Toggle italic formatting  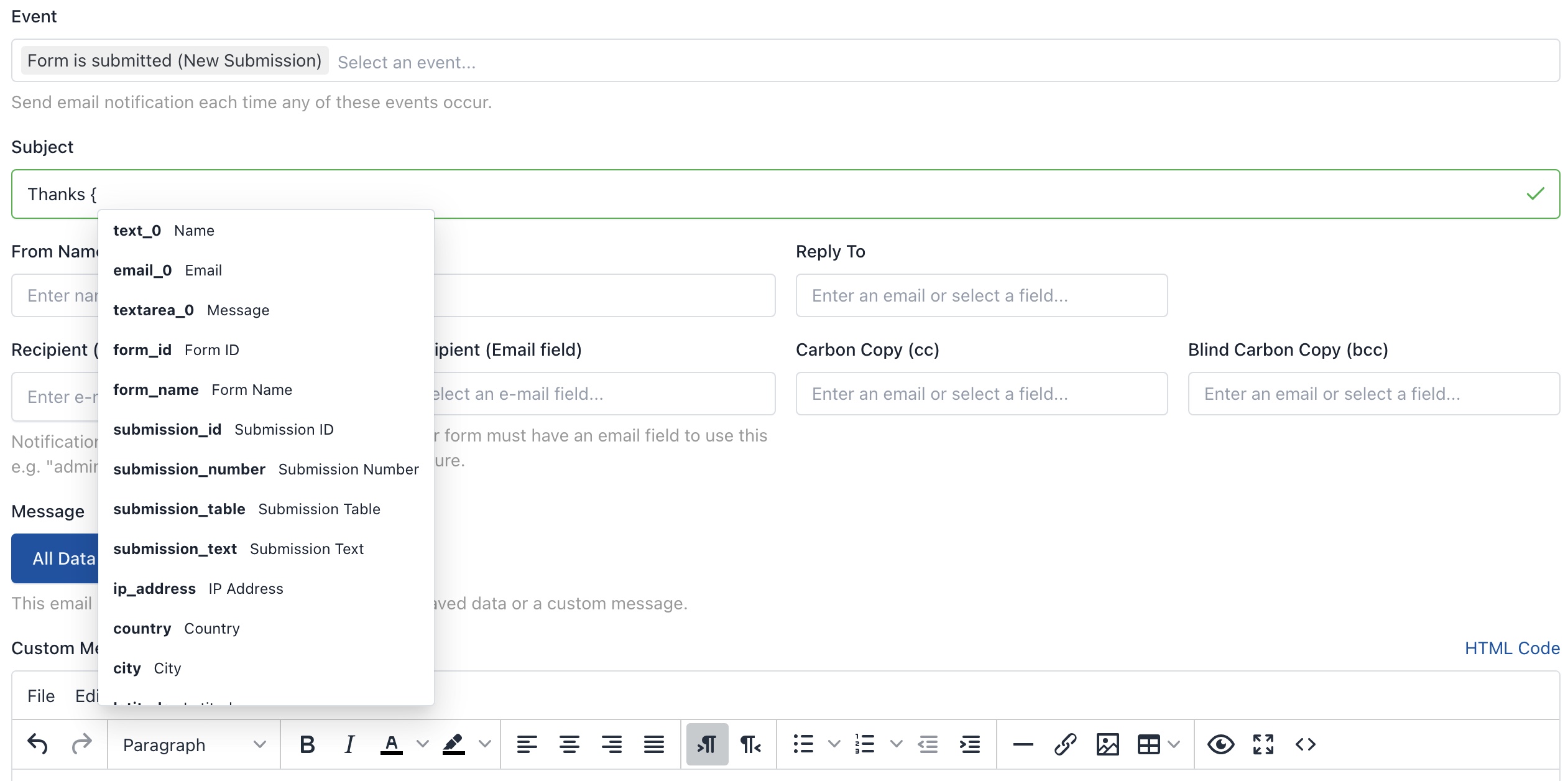tap(349, 744)
